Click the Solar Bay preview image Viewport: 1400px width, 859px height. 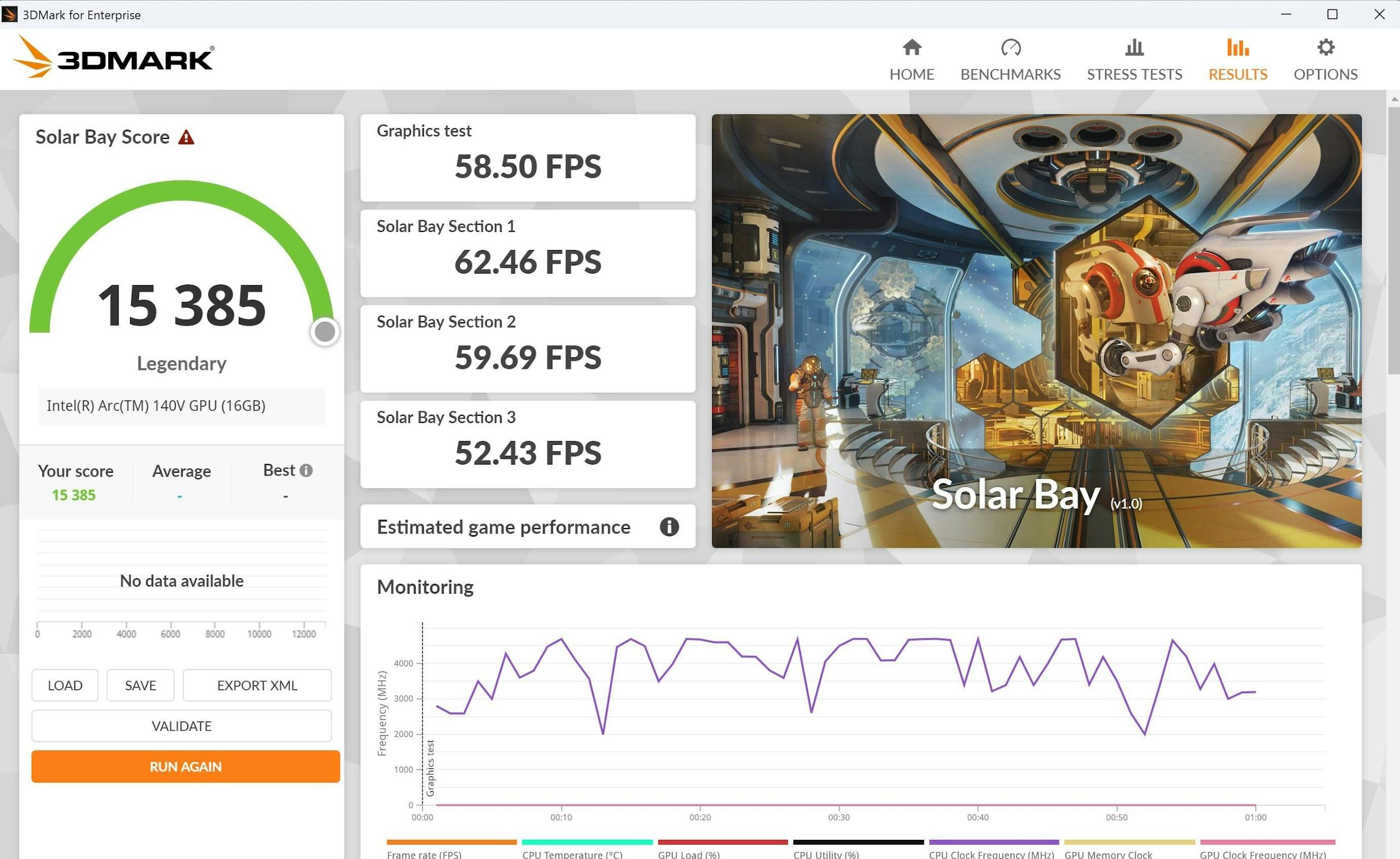click(x=1036, y=331)
